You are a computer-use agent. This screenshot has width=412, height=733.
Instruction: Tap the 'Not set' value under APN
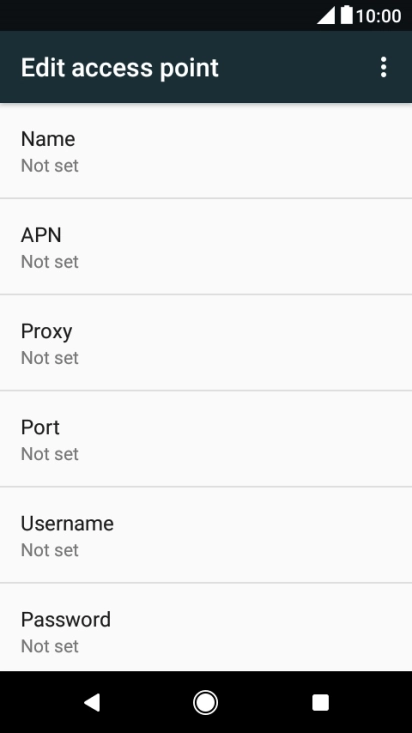50,262
